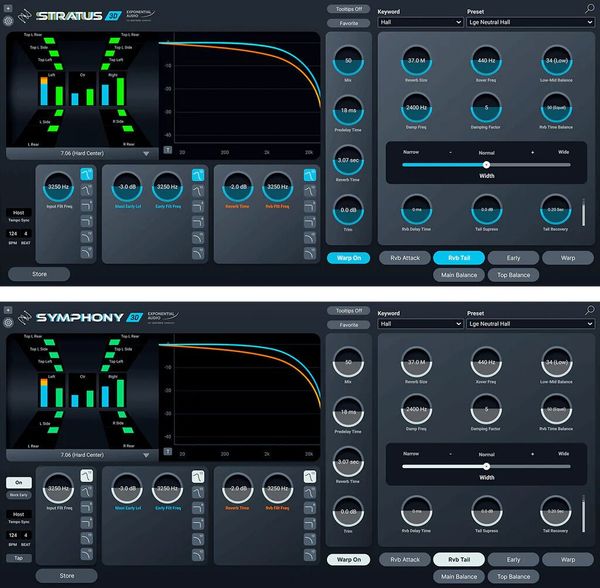Open the Preset dropdown in Stratus 3D

[x=530, y=22]
